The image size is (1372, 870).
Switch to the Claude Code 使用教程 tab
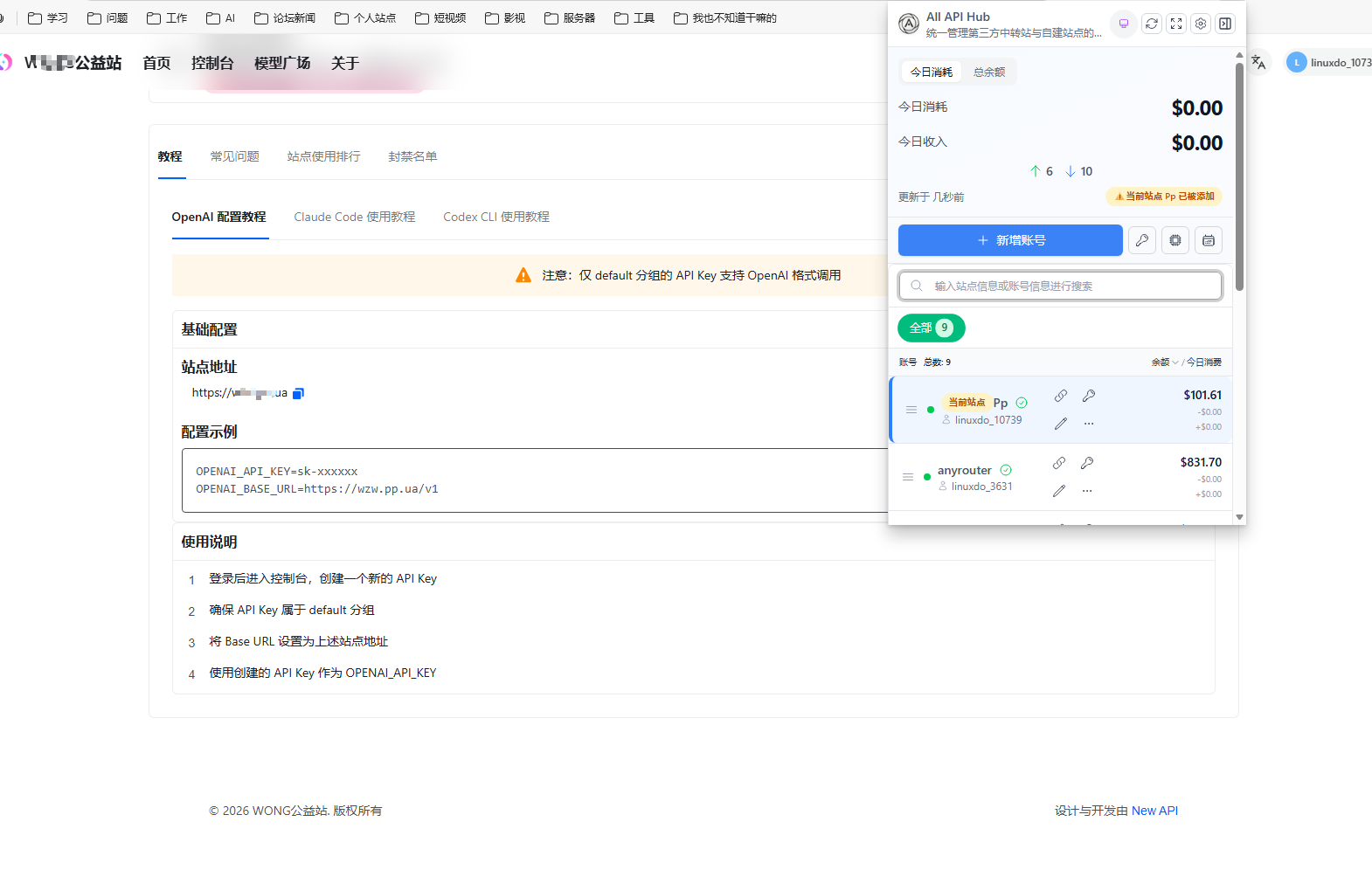point(354,217)
